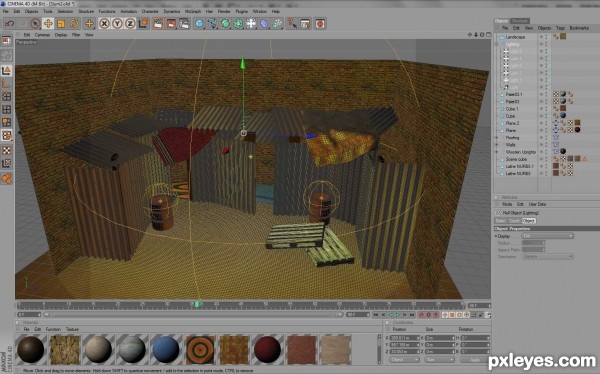Open the Edit Render Settings icon
The height and width of the screenshot is (374, 600).
[x=184, y=24]
